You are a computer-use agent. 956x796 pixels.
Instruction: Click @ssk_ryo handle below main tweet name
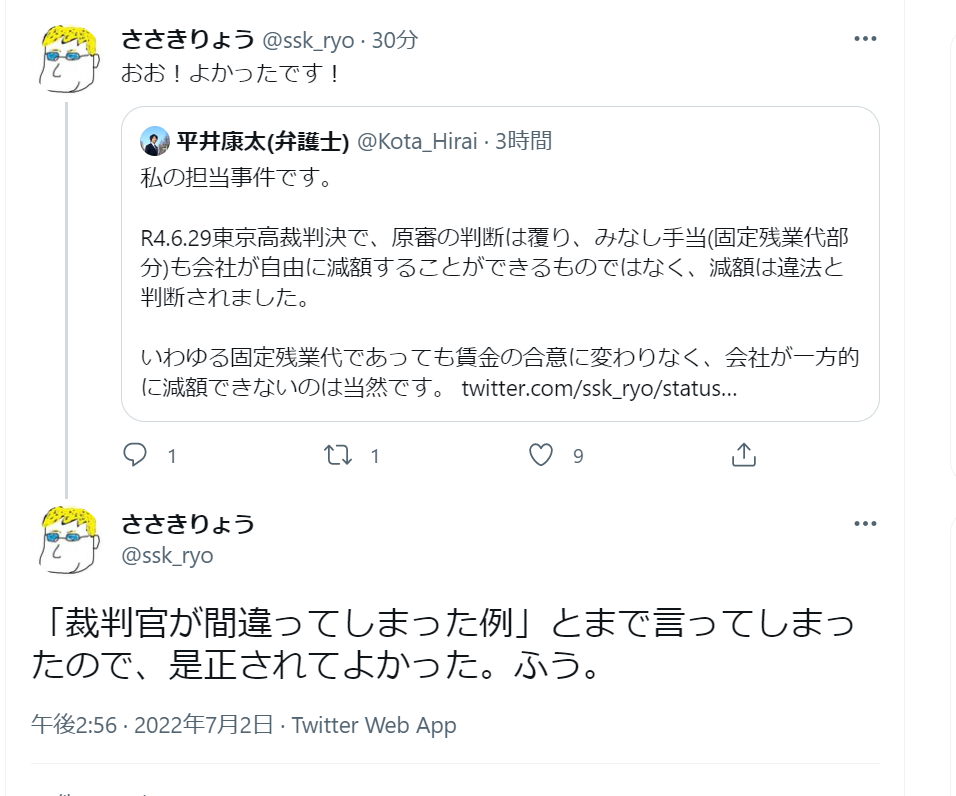[167, 555]
